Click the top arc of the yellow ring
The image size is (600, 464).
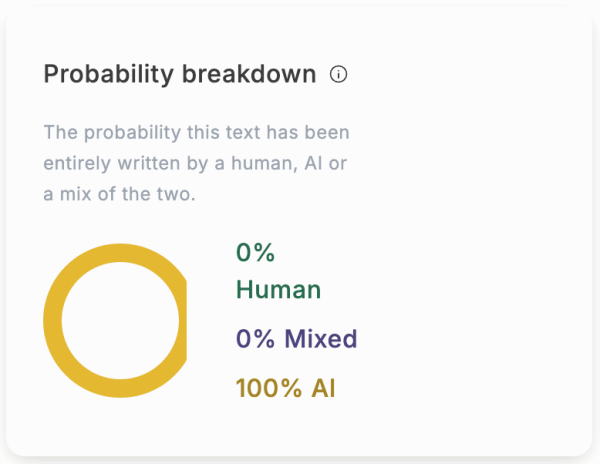tap(120, 252)
